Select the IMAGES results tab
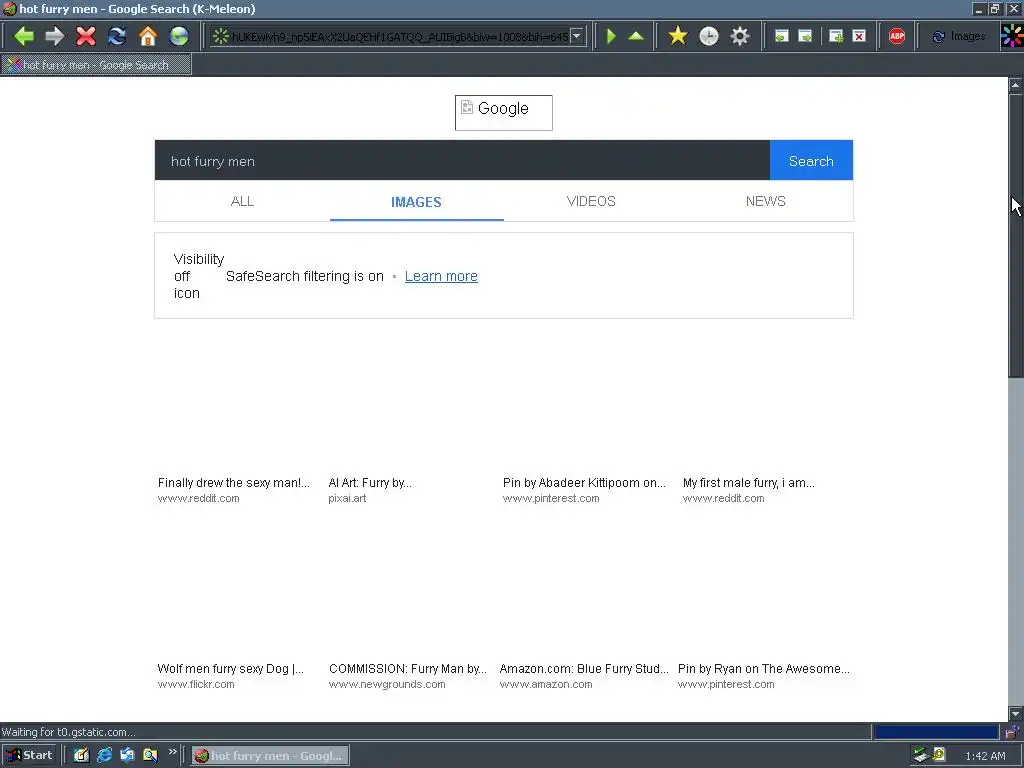The width and height of the screenshot is (1024, 768). 417,202
